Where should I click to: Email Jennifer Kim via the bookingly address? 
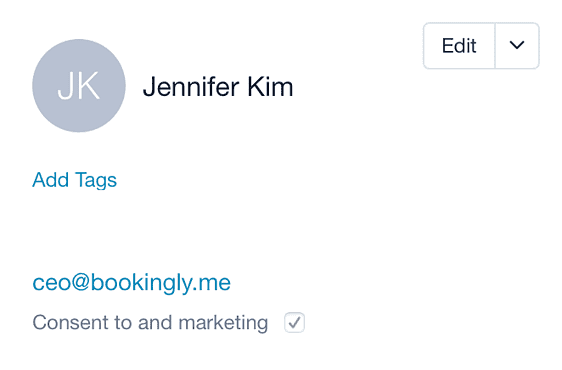132,283
